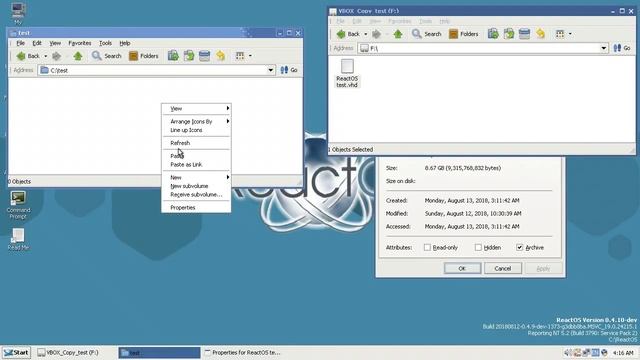
Task: Click OK in properties dialog
Action: (462, 269)
